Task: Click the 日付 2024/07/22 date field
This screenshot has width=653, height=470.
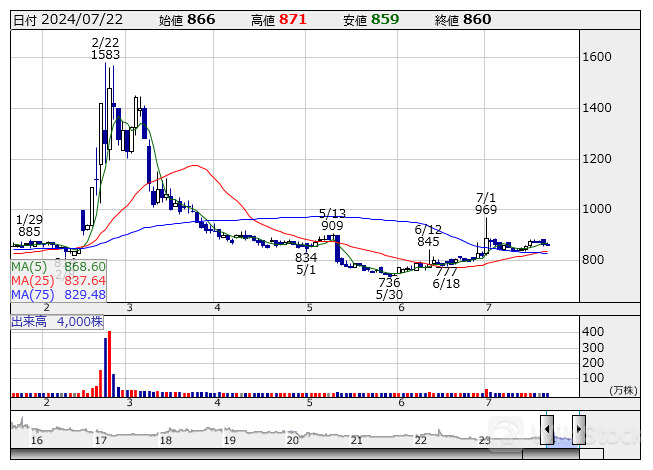Action: pyautogui.click(x=66, y=19)
